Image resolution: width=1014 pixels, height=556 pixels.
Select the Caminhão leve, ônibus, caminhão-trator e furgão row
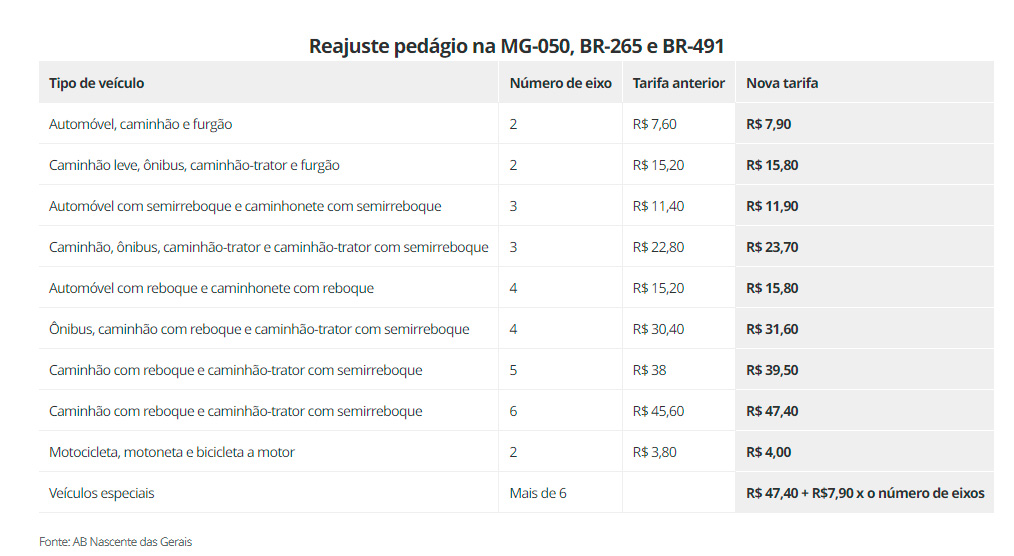(516, 165)
